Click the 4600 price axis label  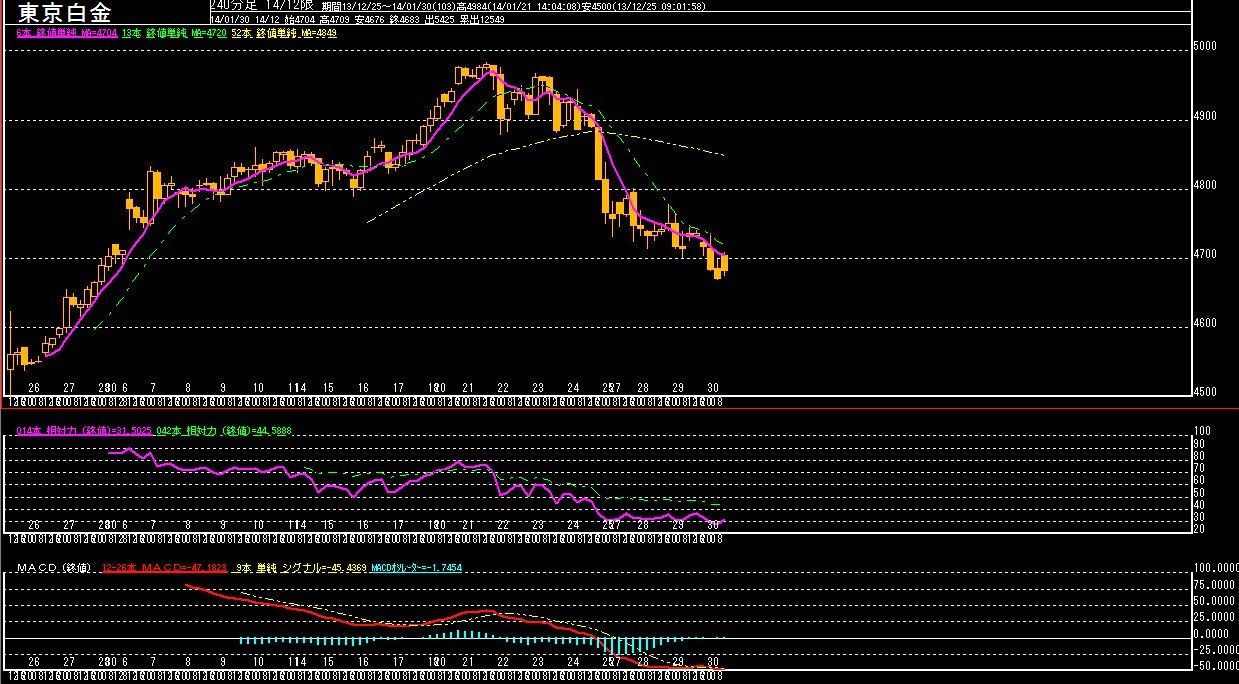[x=1204, y=323]
